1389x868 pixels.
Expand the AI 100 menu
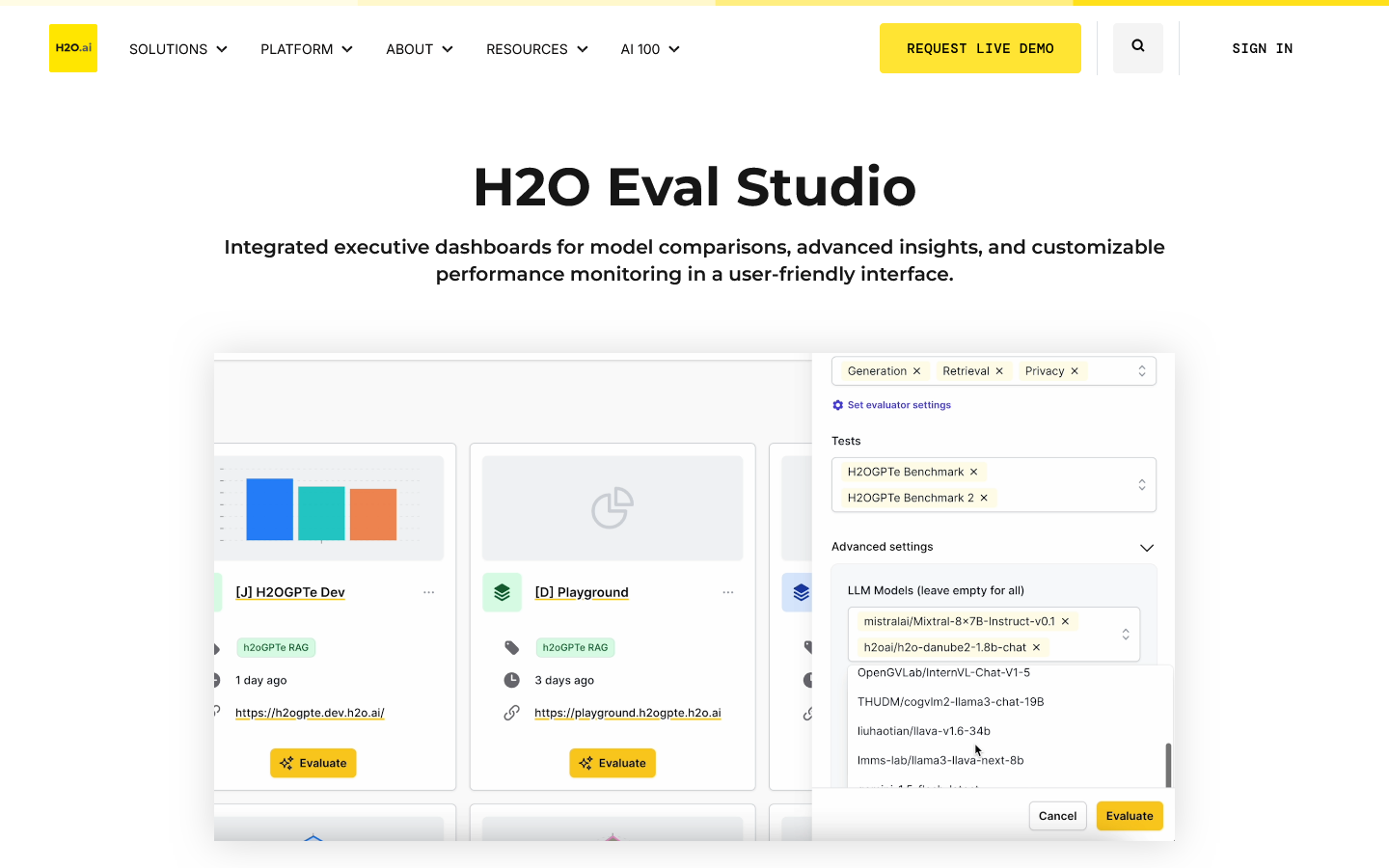tap(650, 49)
